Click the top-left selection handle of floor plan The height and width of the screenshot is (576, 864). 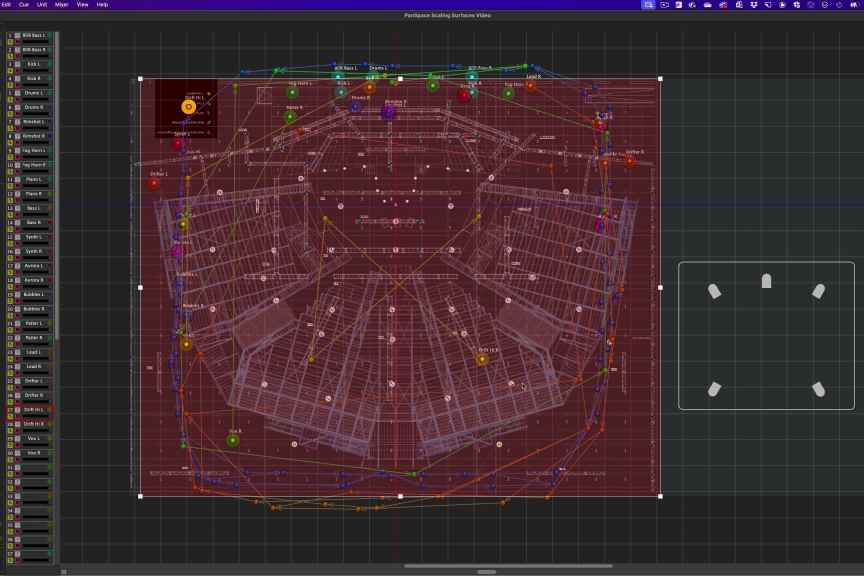(141, 79)
